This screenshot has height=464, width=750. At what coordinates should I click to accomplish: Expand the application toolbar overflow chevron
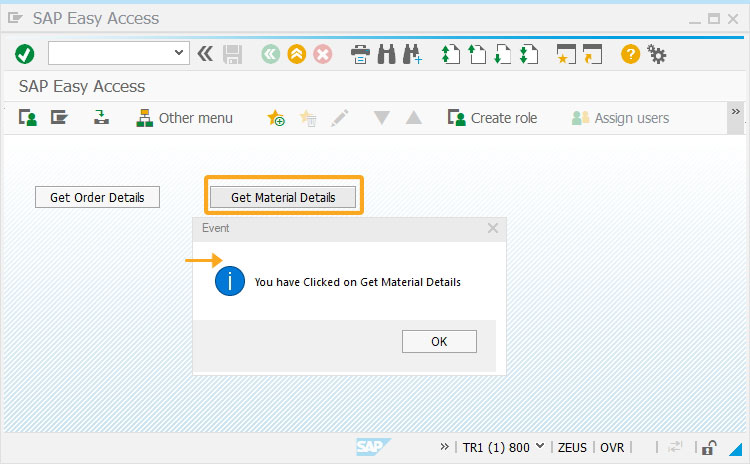(736, 111)
